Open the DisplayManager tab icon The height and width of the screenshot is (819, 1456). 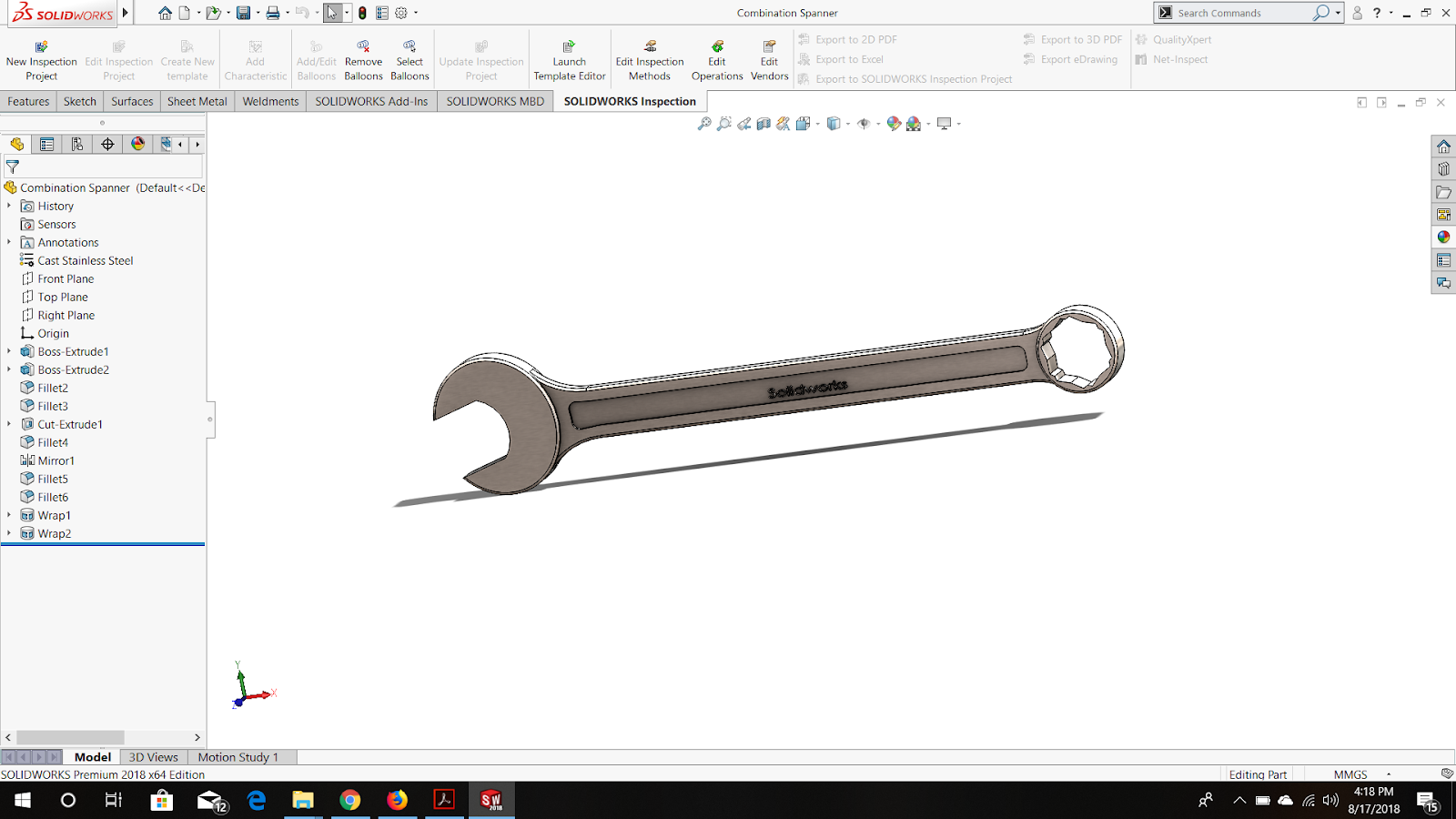click(x=137, y=144)
